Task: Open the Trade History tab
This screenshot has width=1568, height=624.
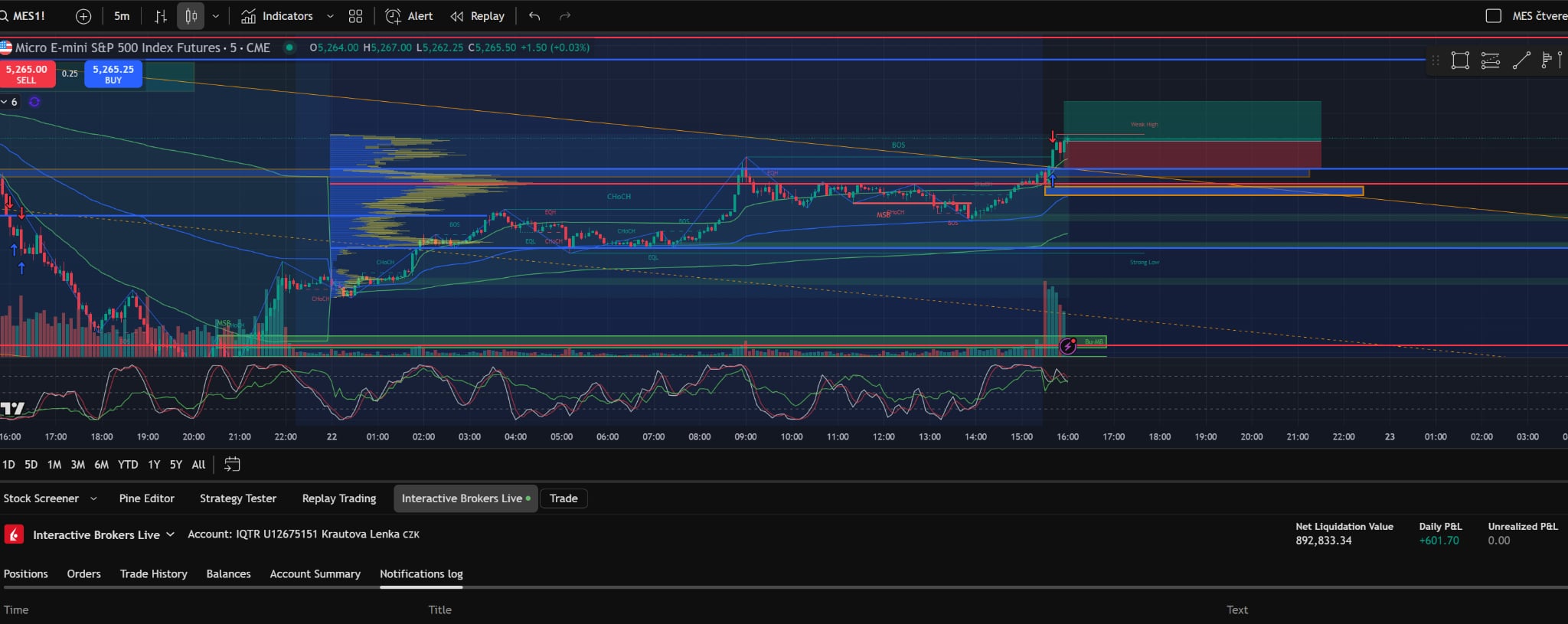Action: point(153,573)
